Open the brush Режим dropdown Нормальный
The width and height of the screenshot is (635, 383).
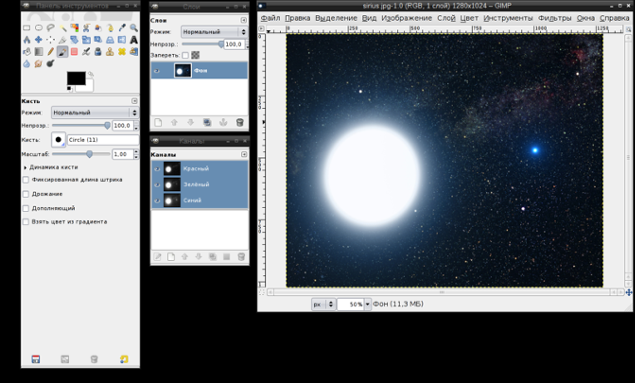(x=95, y=113)
